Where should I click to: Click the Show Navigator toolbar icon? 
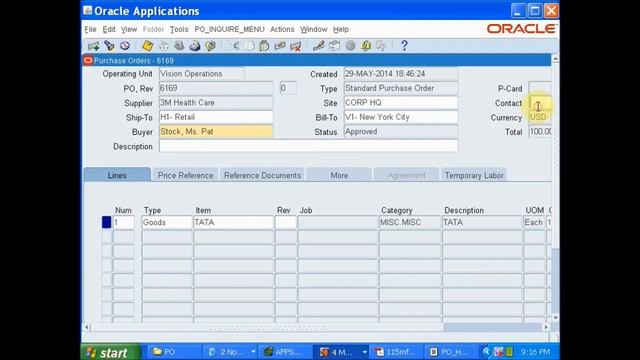[124, 46]
